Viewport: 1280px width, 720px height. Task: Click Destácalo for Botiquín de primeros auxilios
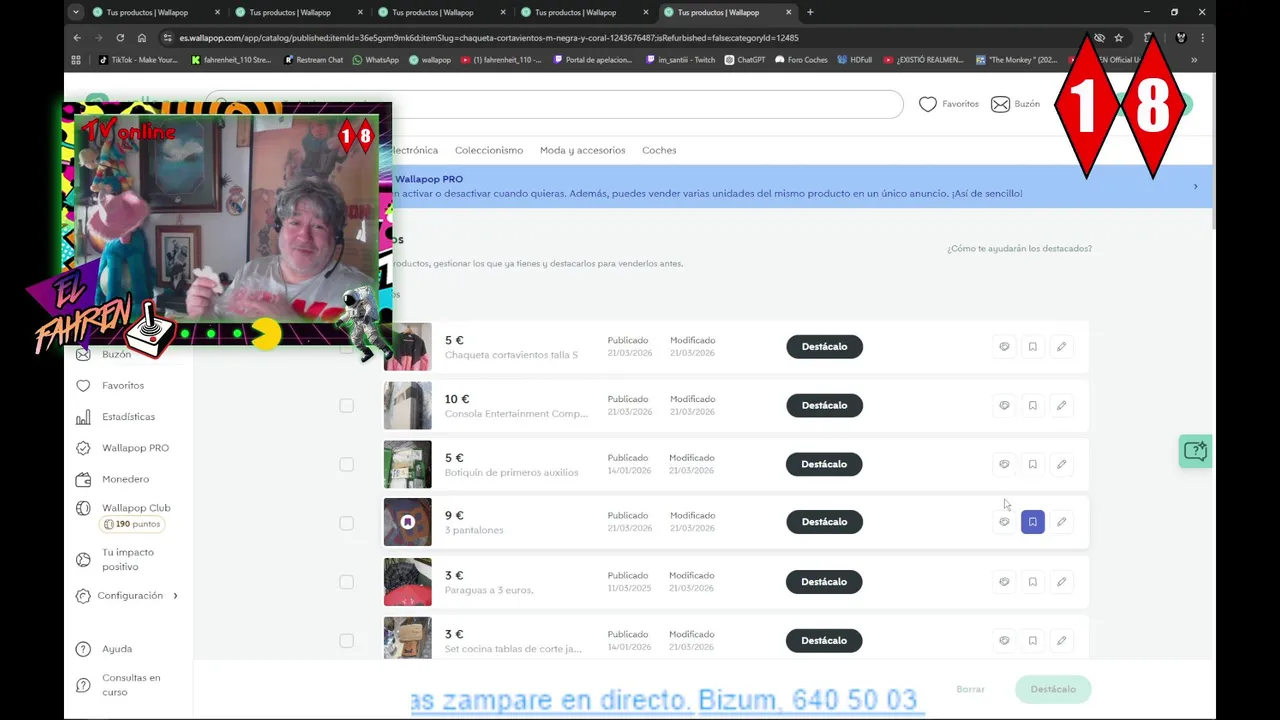coord(824,464)
